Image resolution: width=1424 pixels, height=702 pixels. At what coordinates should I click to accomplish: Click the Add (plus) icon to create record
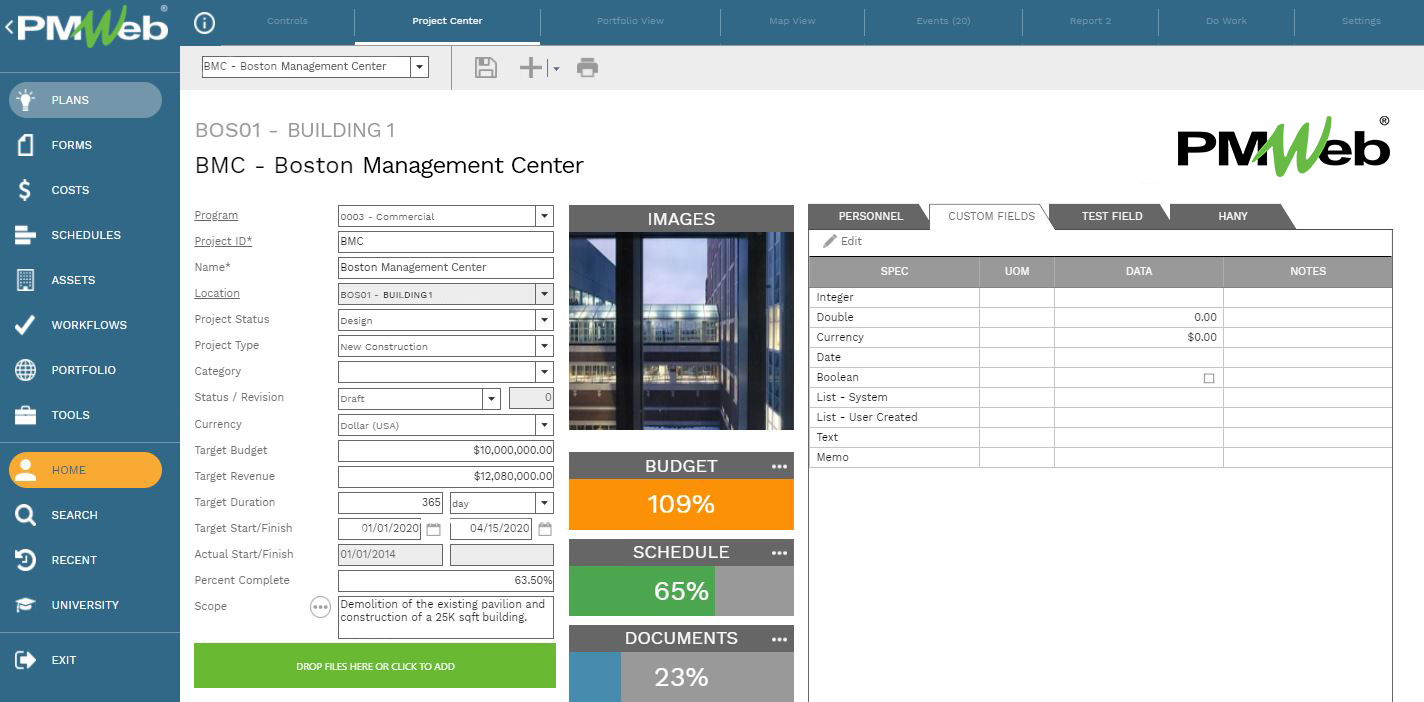(x=530, y=67)
